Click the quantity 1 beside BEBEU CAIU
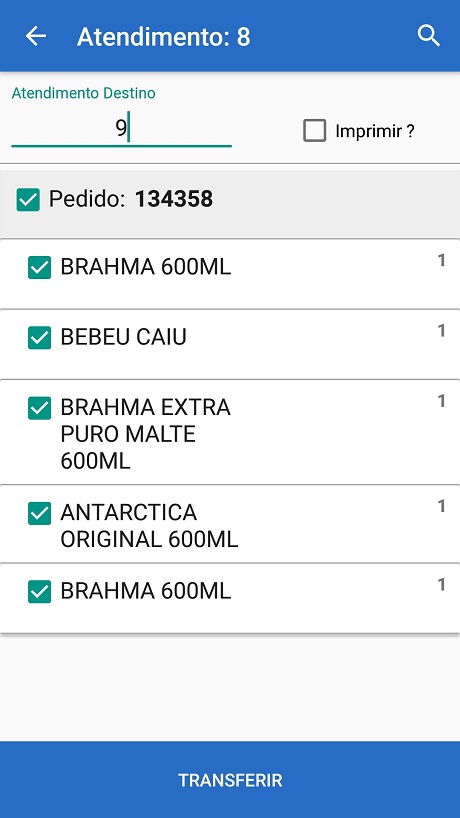 (441, 331)
